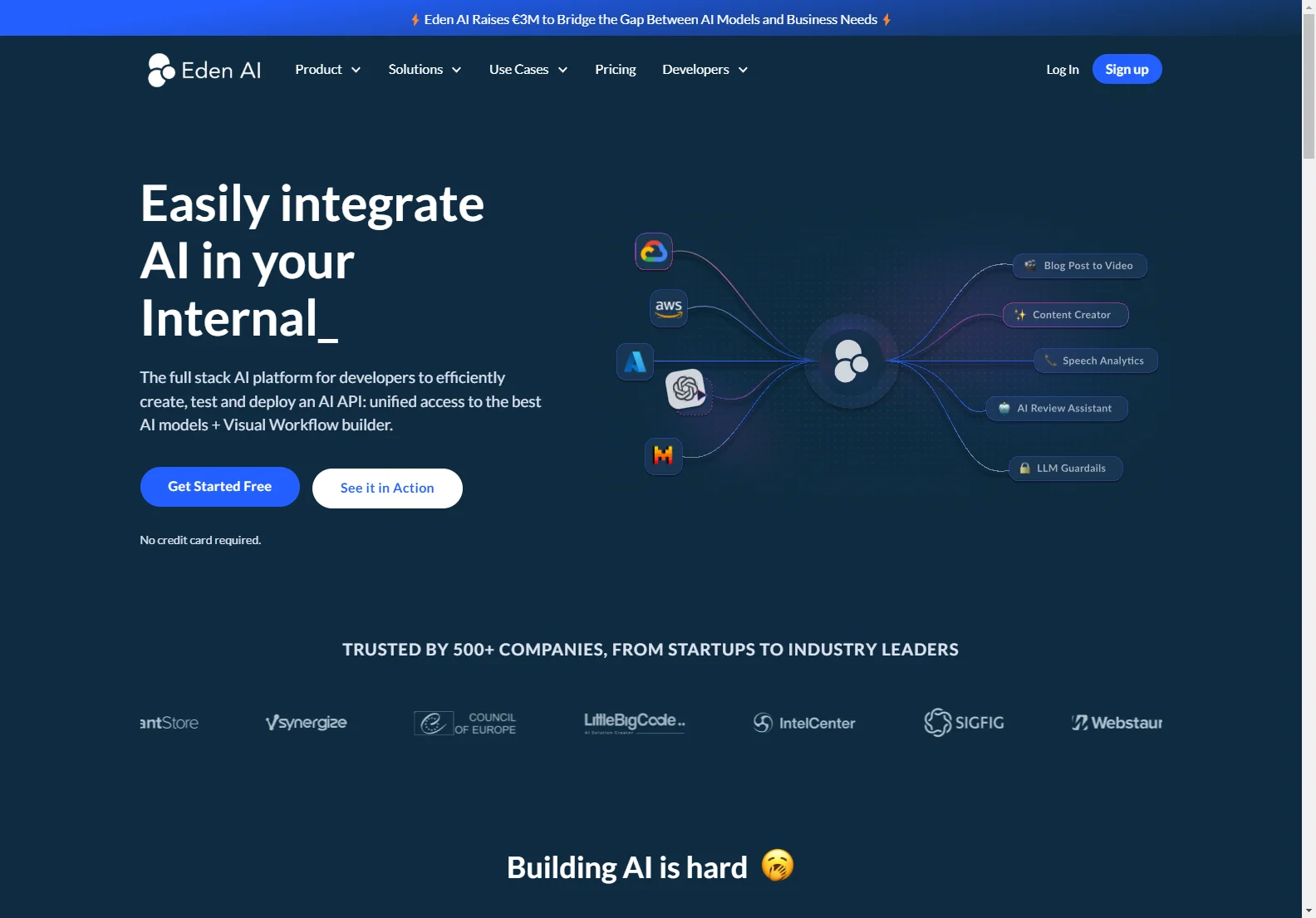
Task: Click the central Eden AI hub icon
Action: [x=851, y=361]
